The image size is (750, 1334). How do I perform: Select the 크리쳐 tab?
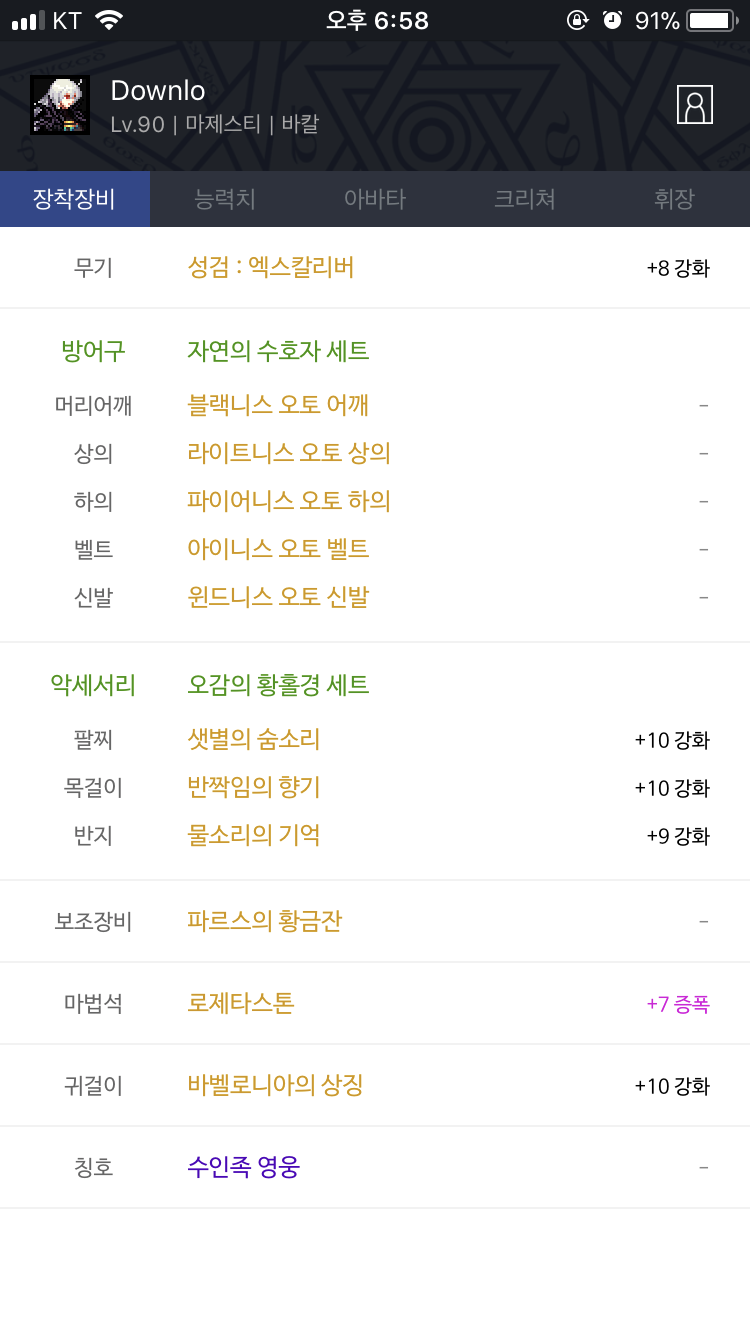point(525,199)
